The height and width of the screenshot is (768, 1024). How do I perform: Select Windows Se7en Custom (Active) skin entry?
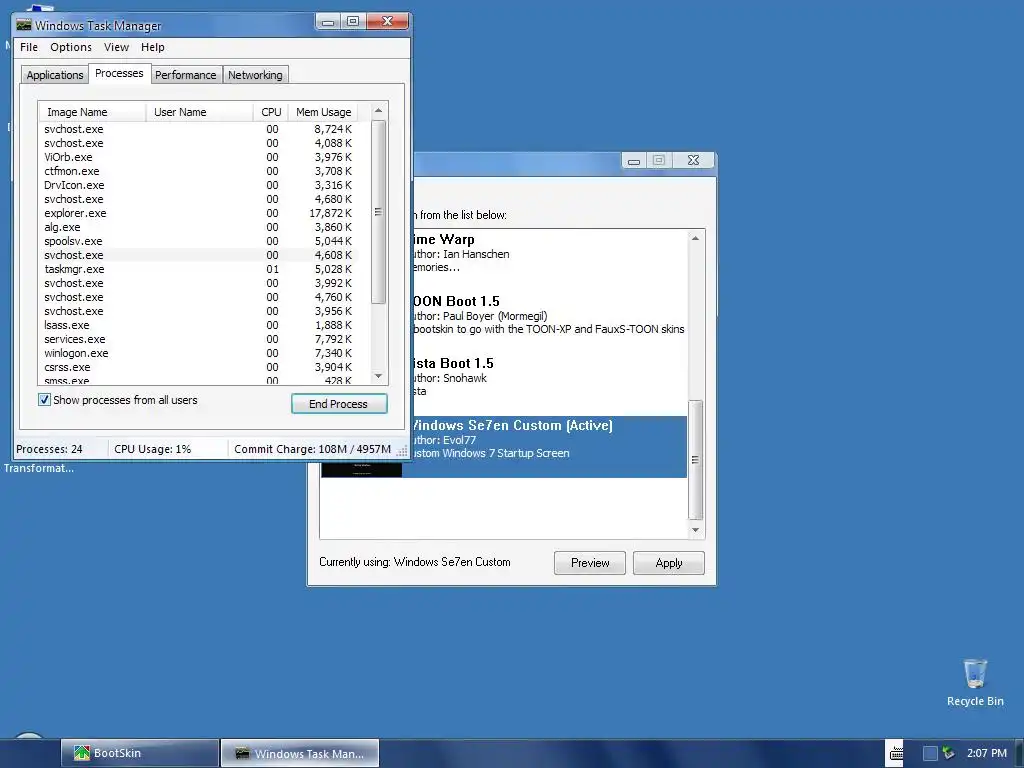(x=549, y=447)
